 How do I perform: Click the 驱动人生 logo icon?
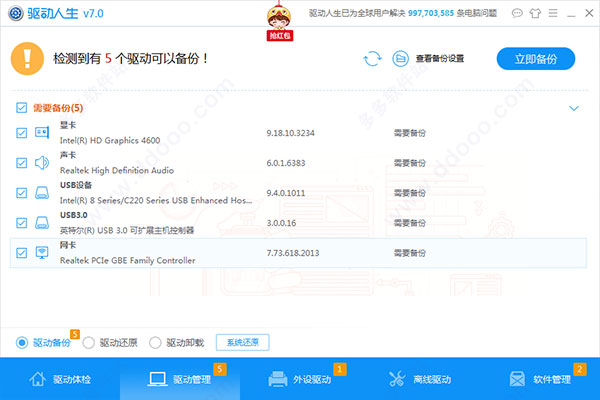(x=16, y=13)
